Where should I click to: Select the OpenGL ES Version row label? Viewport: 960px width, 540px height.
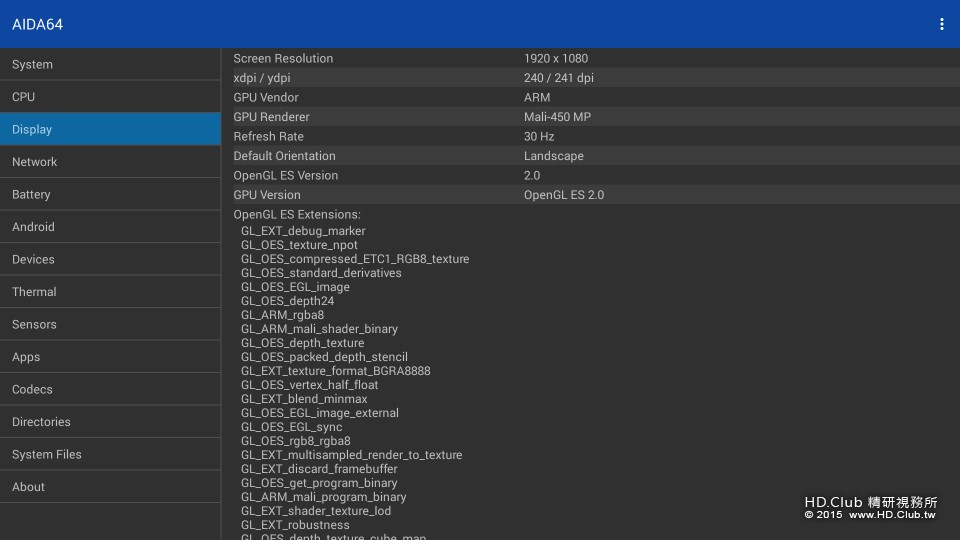pyautogui.click(x=285, y=176)
